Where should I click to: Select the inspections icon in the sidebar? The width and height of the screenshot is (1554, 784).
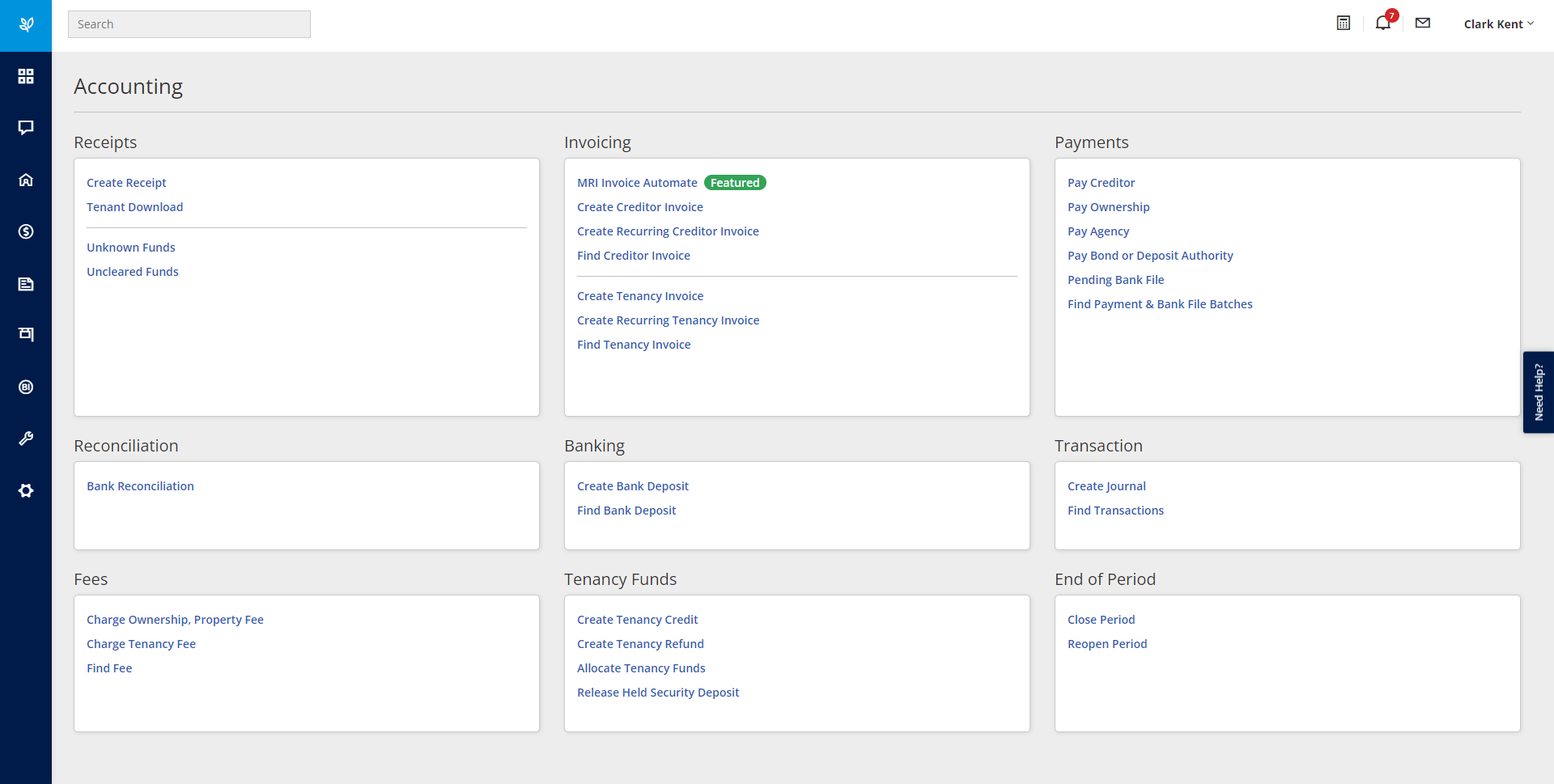pos(26,335)
